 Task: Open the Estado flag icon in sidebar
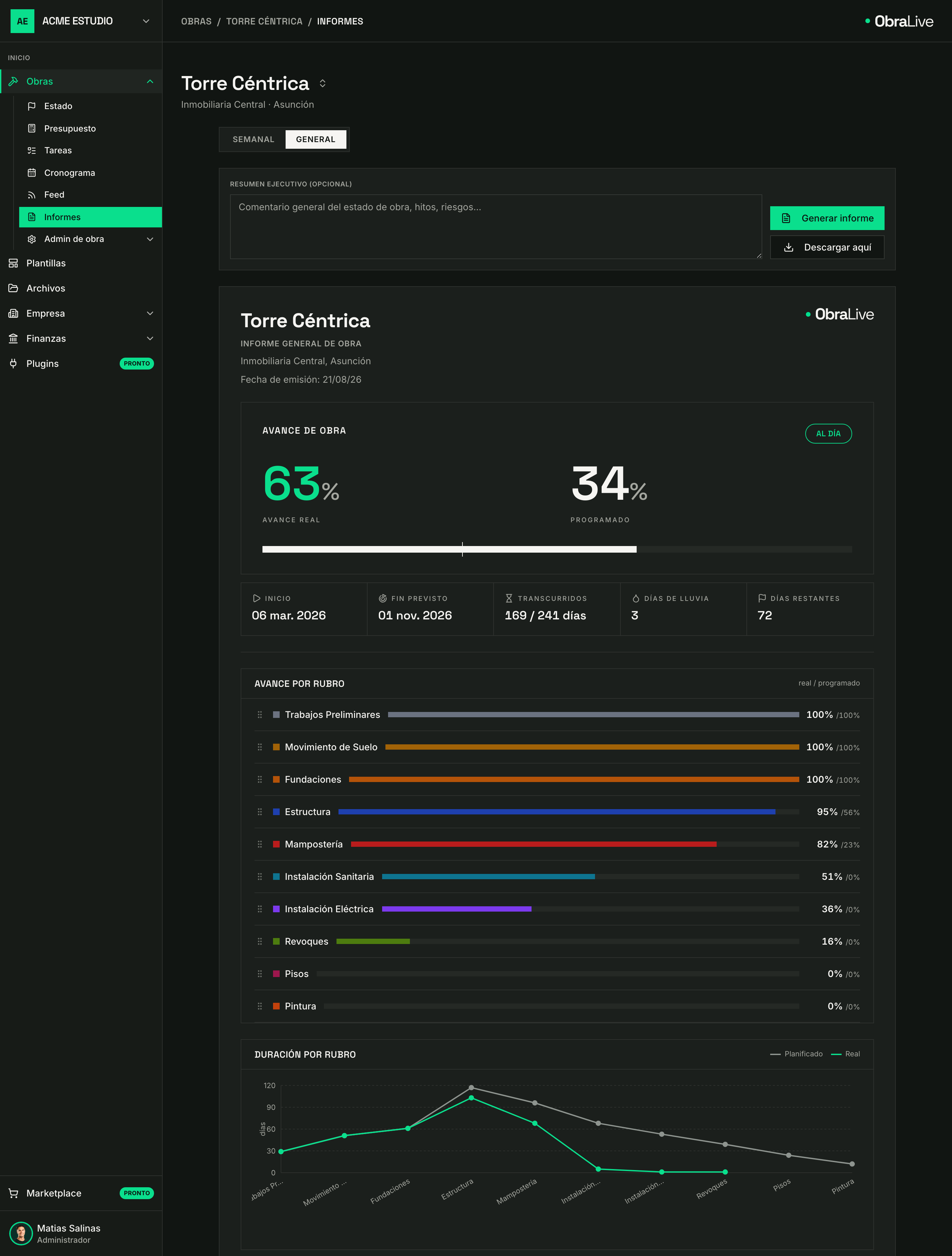(x=32, y=106)
